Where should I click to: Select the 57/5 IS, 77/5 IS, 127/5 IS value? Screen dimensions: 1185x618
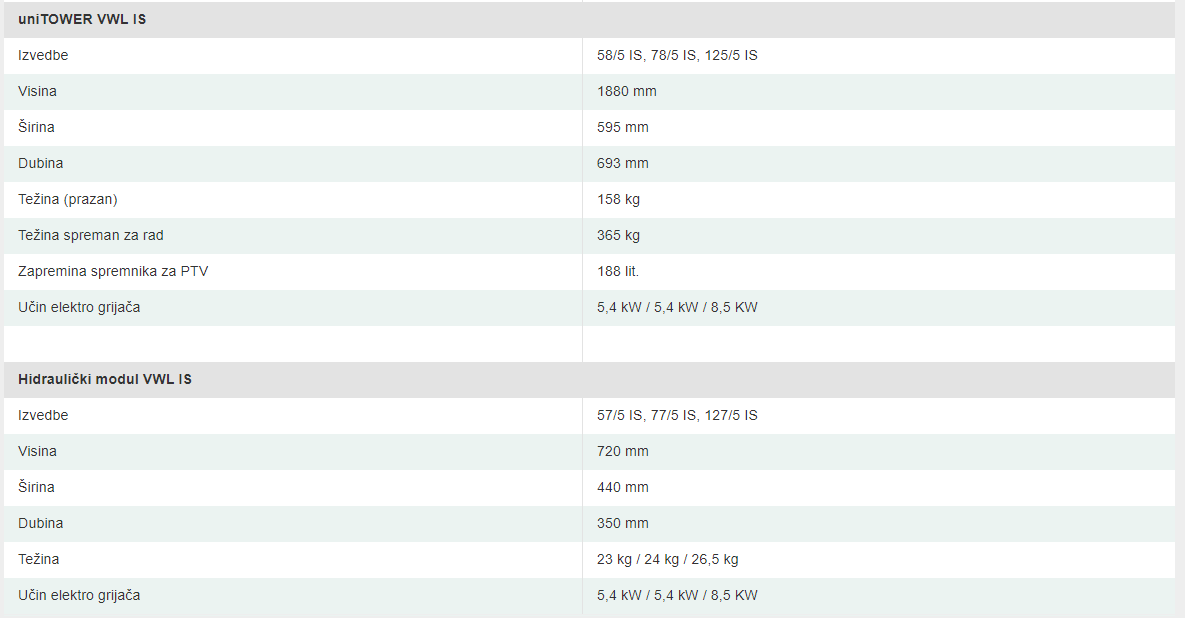coord(677,415)
